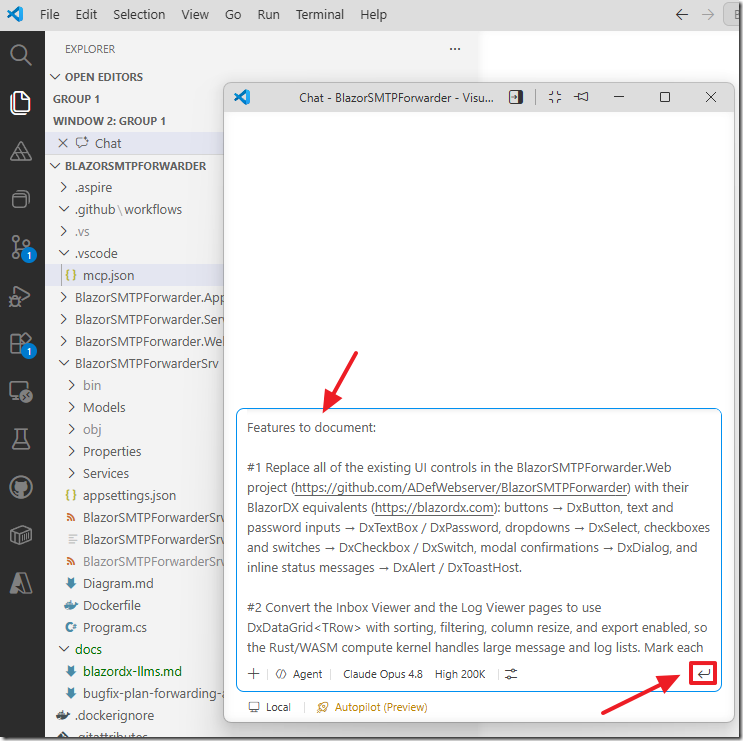Image resolution: width=743 pixels, height=741 pixels.
Task: Open Explorer more actions ellipsis
Action: [x=455, y=49]
